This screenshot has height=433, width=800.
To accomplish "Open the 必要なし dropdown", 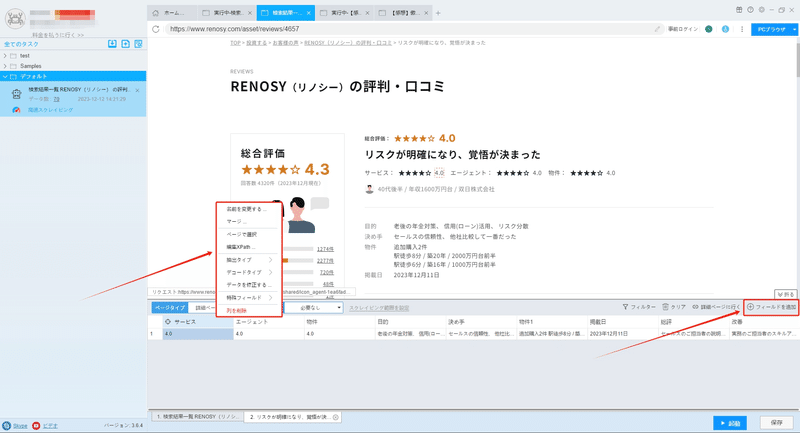I will [x=313, y=308].
